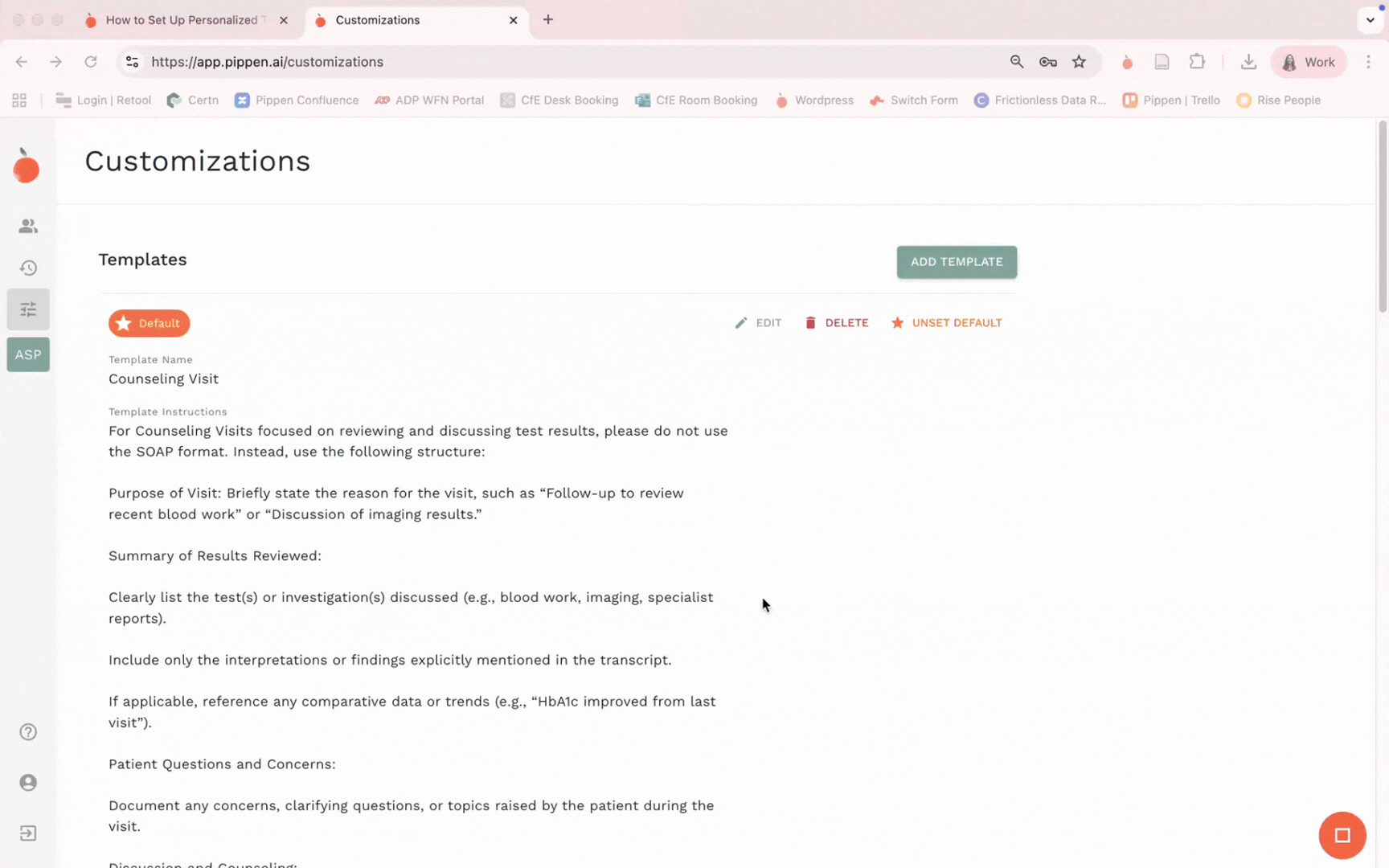This screenshot has width=1389, height=868.
Task: Click the ASP sidebar button
Action: (28, 354)
